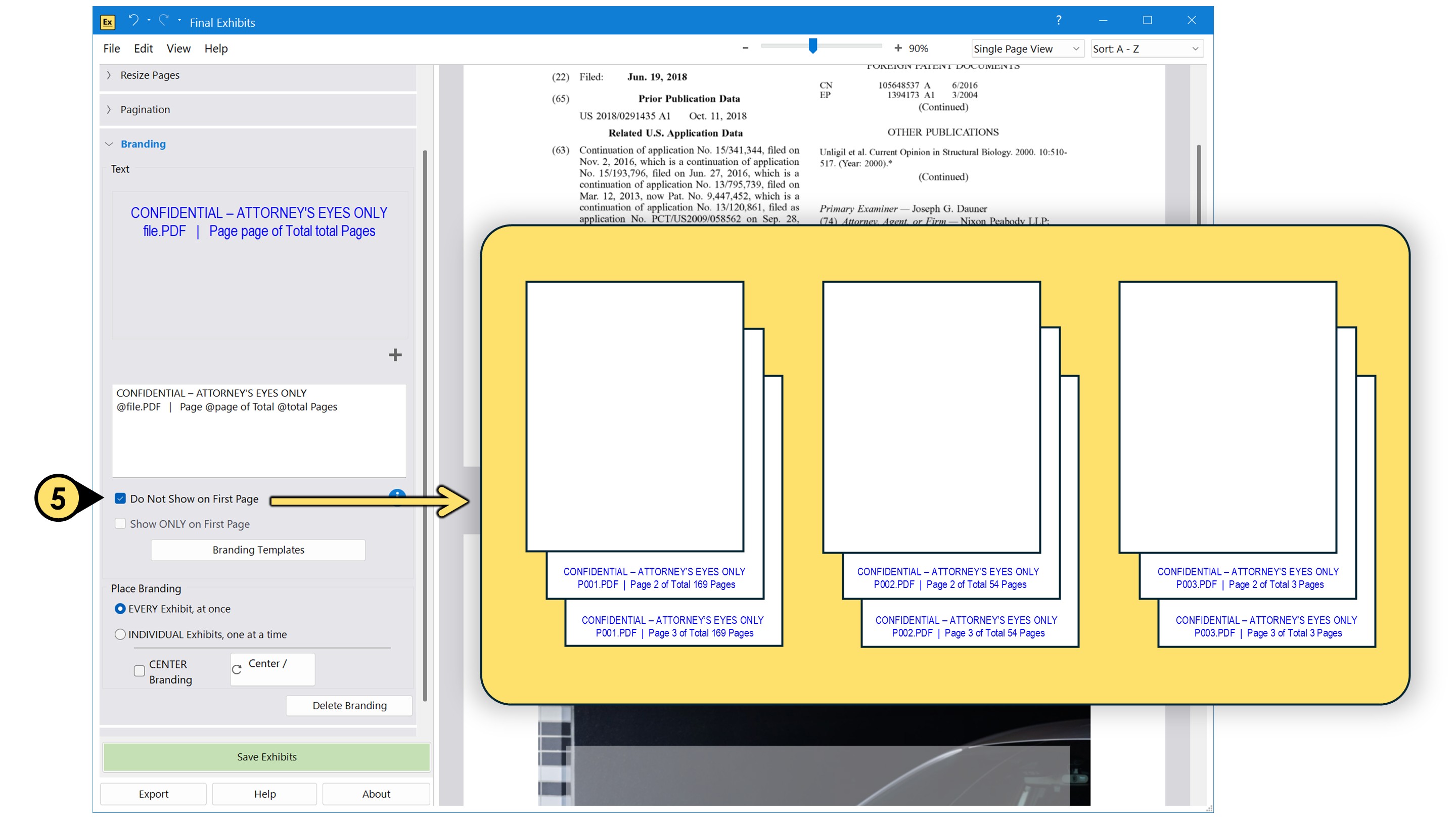Enable the CENTER Branding checkbox
Image resolution: width=1456 pixels, height=819 pixels.
[x=139, y=671]
